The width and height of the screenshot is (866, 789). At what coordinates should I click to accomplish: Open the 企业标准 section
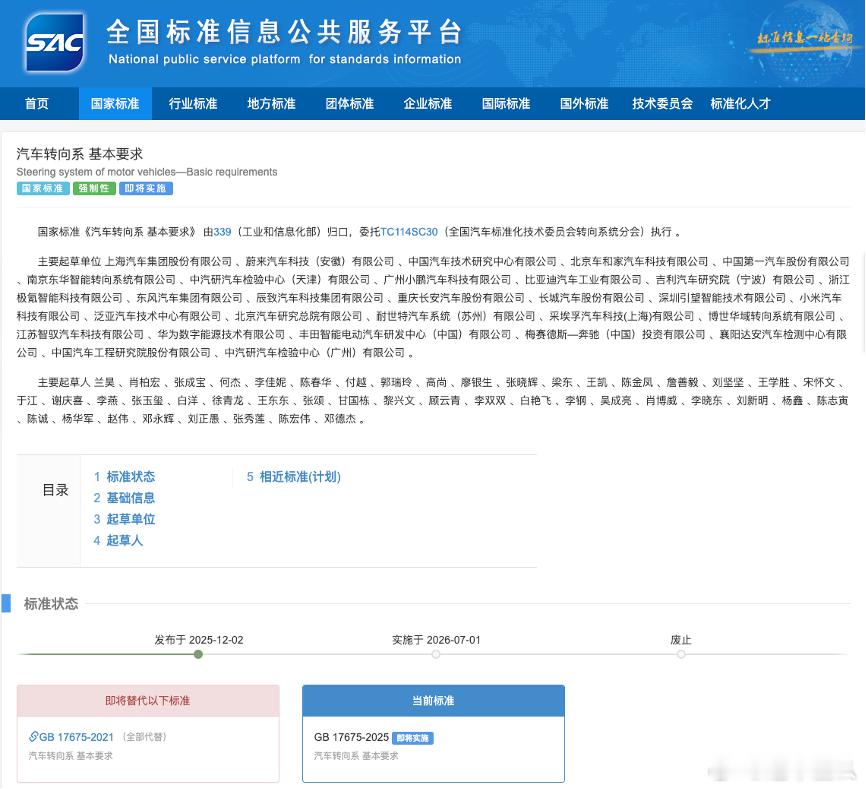click(x=428, y=103)
